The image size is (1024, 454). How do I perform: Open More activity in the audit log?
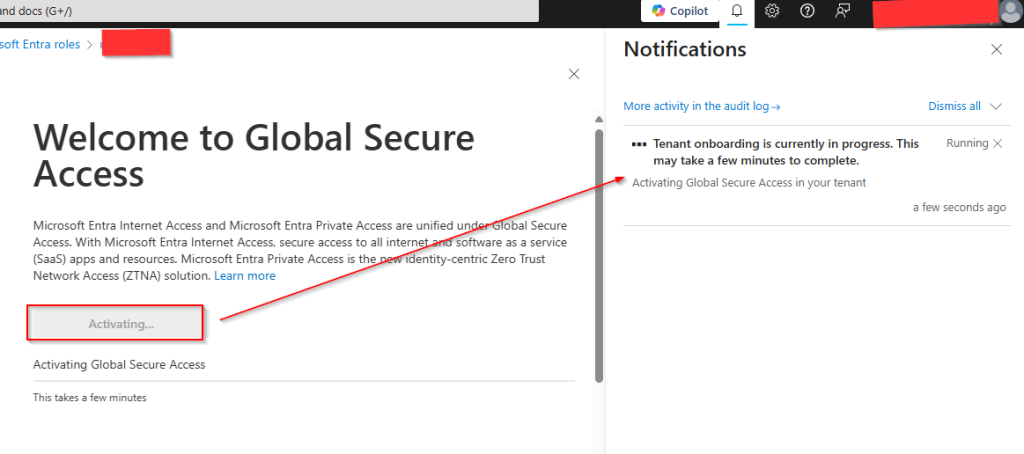click(701, 106)
